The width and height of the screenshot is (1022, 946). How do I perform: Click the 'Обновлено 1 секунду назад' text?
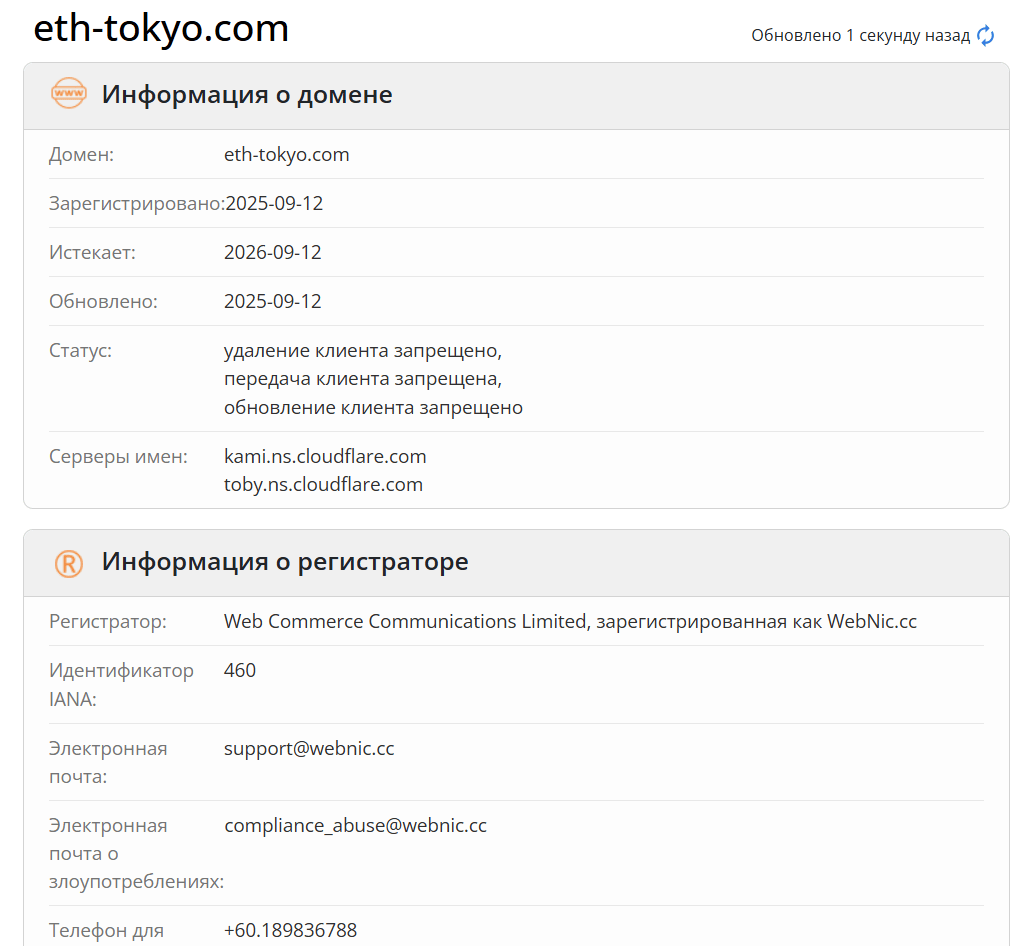(x=860, y=36)
